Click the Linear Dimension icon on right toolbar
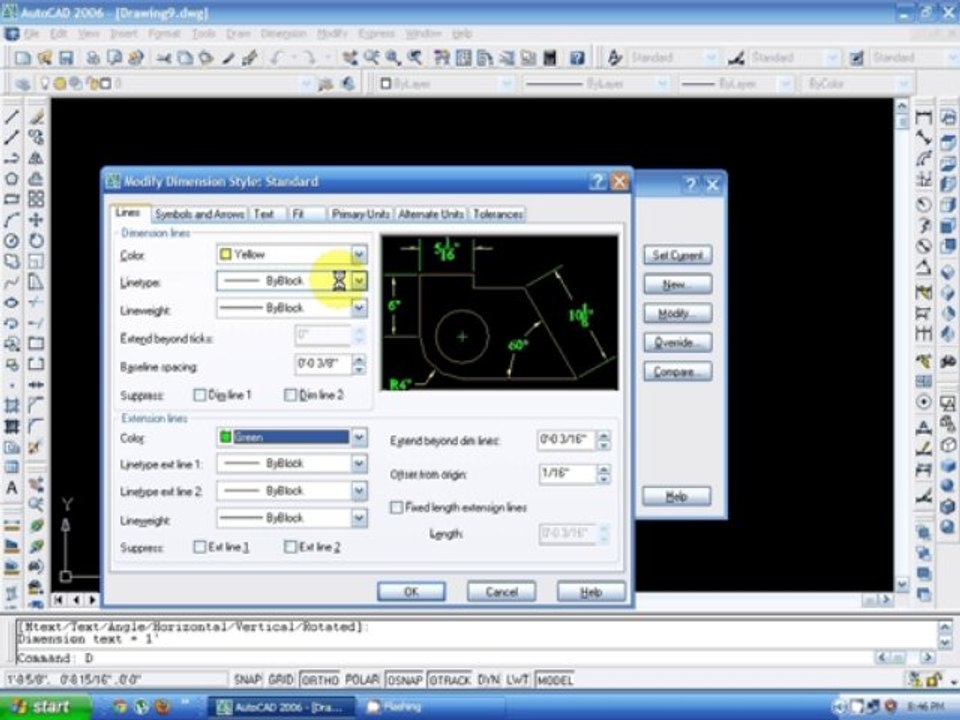Viewport: 960px width, 720px height. pos(923,116)
